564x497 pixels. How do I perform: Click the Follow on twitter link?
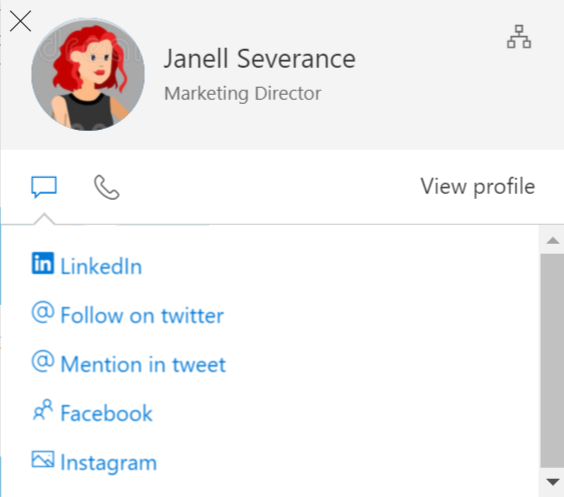click(x=142, y=315)
